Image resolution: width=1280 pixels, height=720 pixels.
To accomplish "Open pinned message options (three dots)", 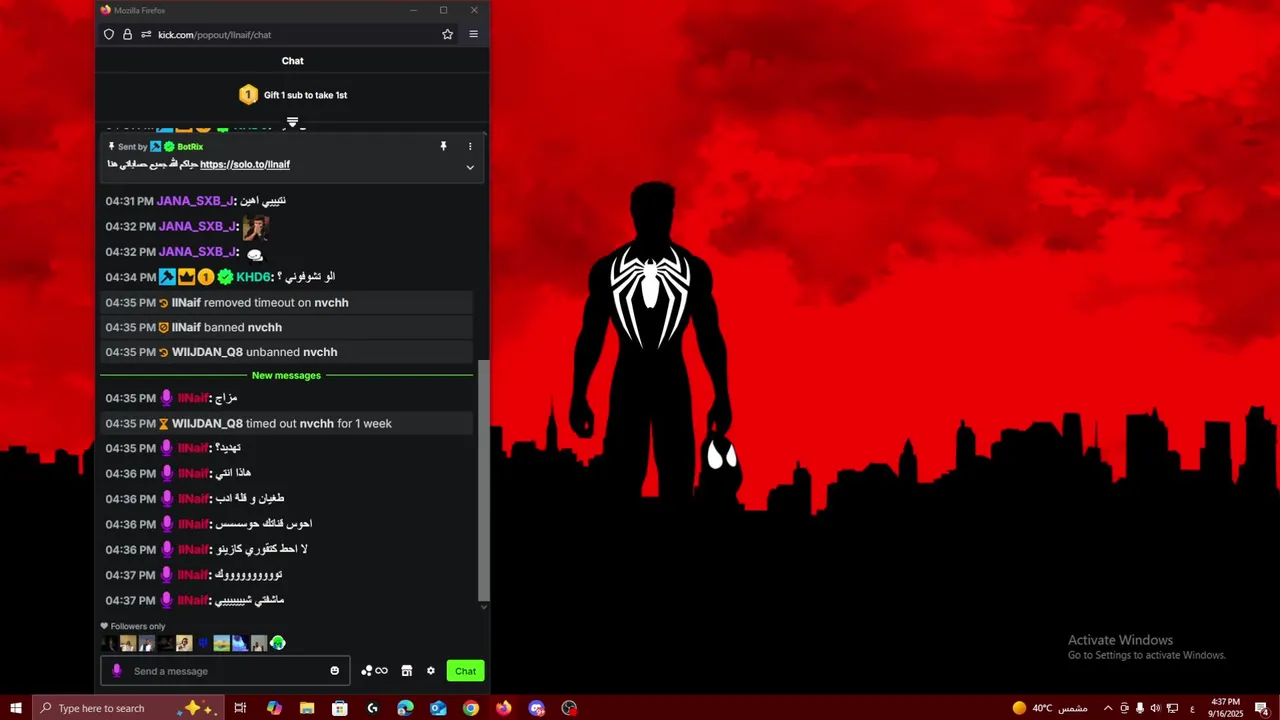I will [470, 146].
